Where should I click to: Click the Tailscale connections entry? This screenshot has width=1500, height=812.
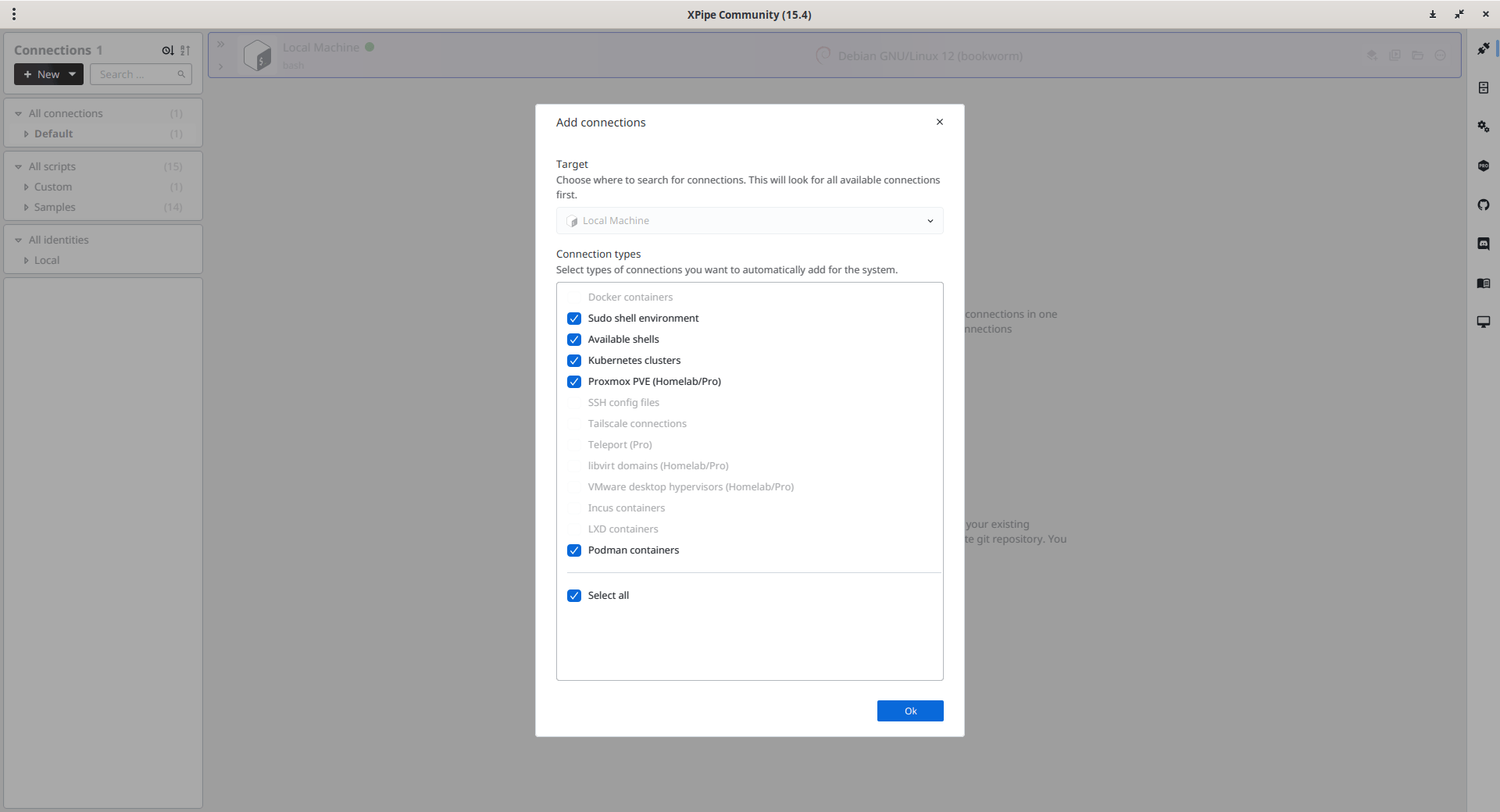coord(637,424)
